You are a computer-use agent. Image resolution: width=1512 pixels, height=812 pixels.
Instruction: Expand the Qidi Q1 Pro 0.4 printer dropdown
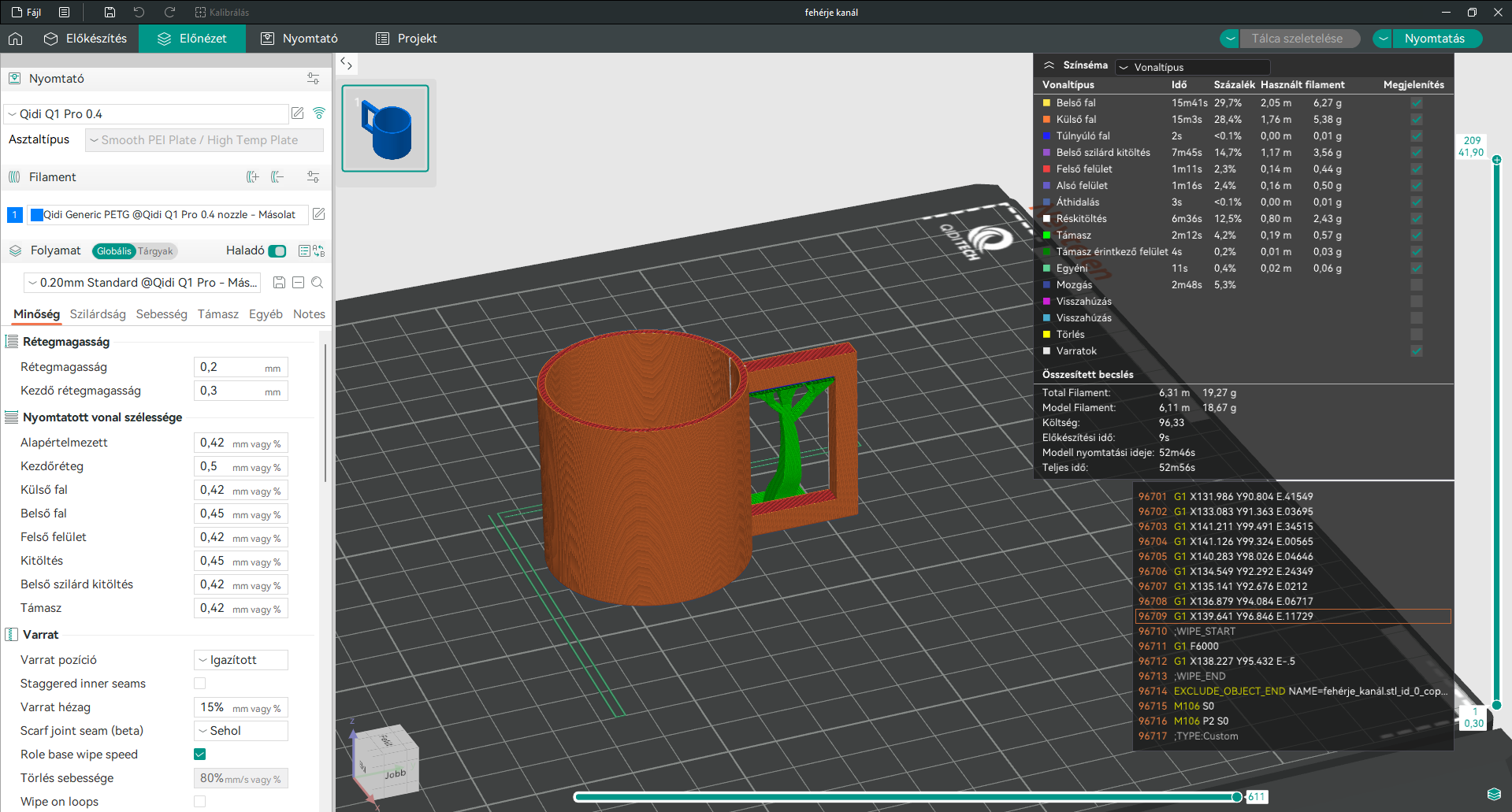coord(147,114)
